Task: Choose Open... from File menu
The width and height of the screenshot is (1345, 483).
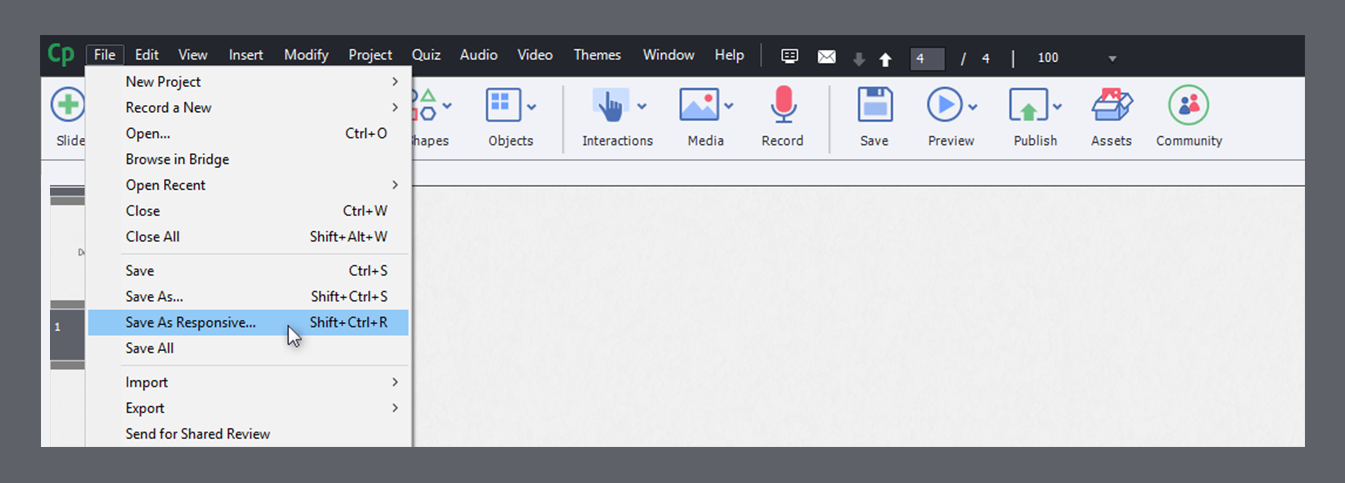Action: tap(248, 134)
